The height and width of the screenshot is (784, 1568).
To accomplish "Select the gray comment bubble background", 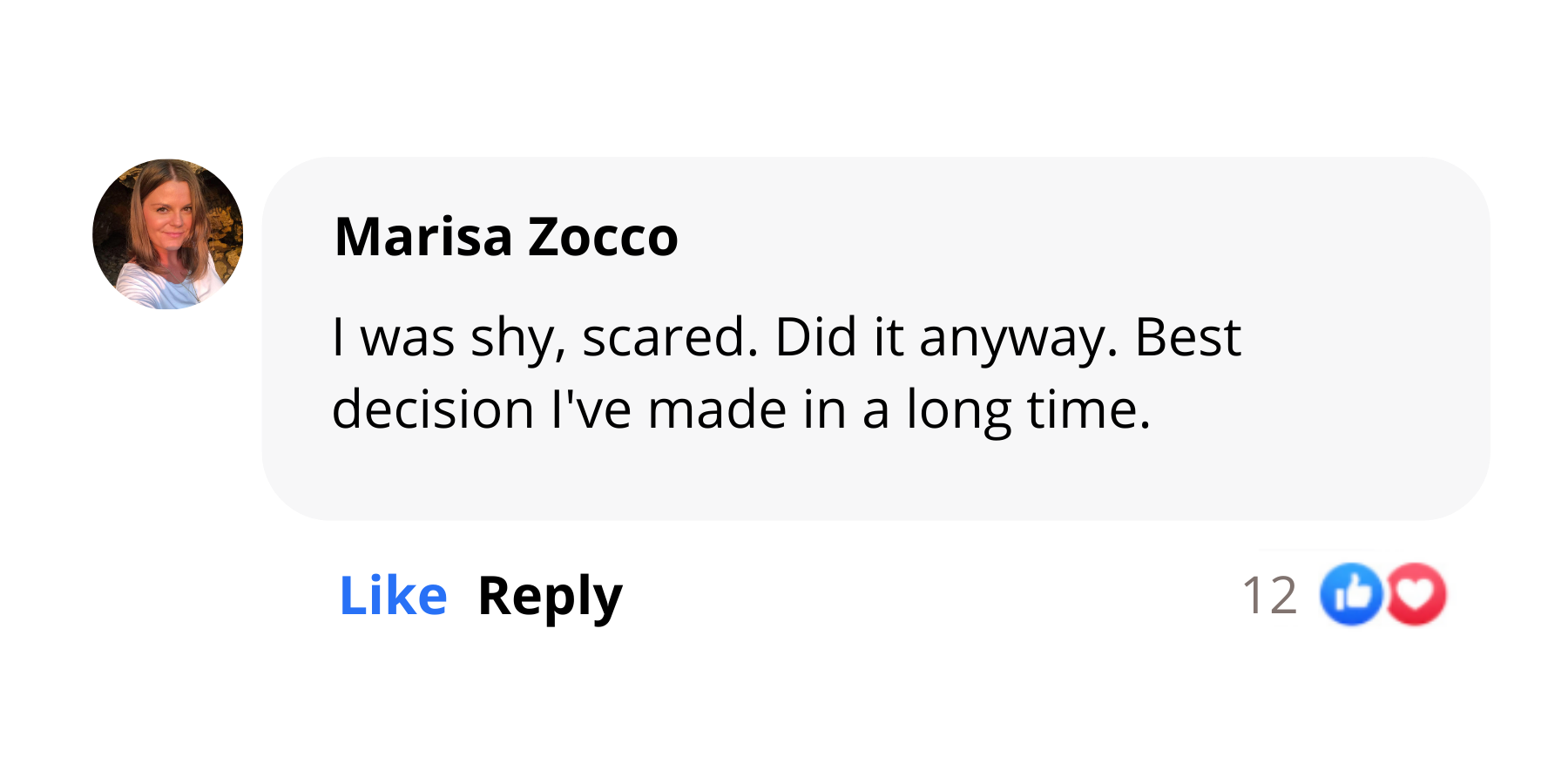I will tap(875, 339).
